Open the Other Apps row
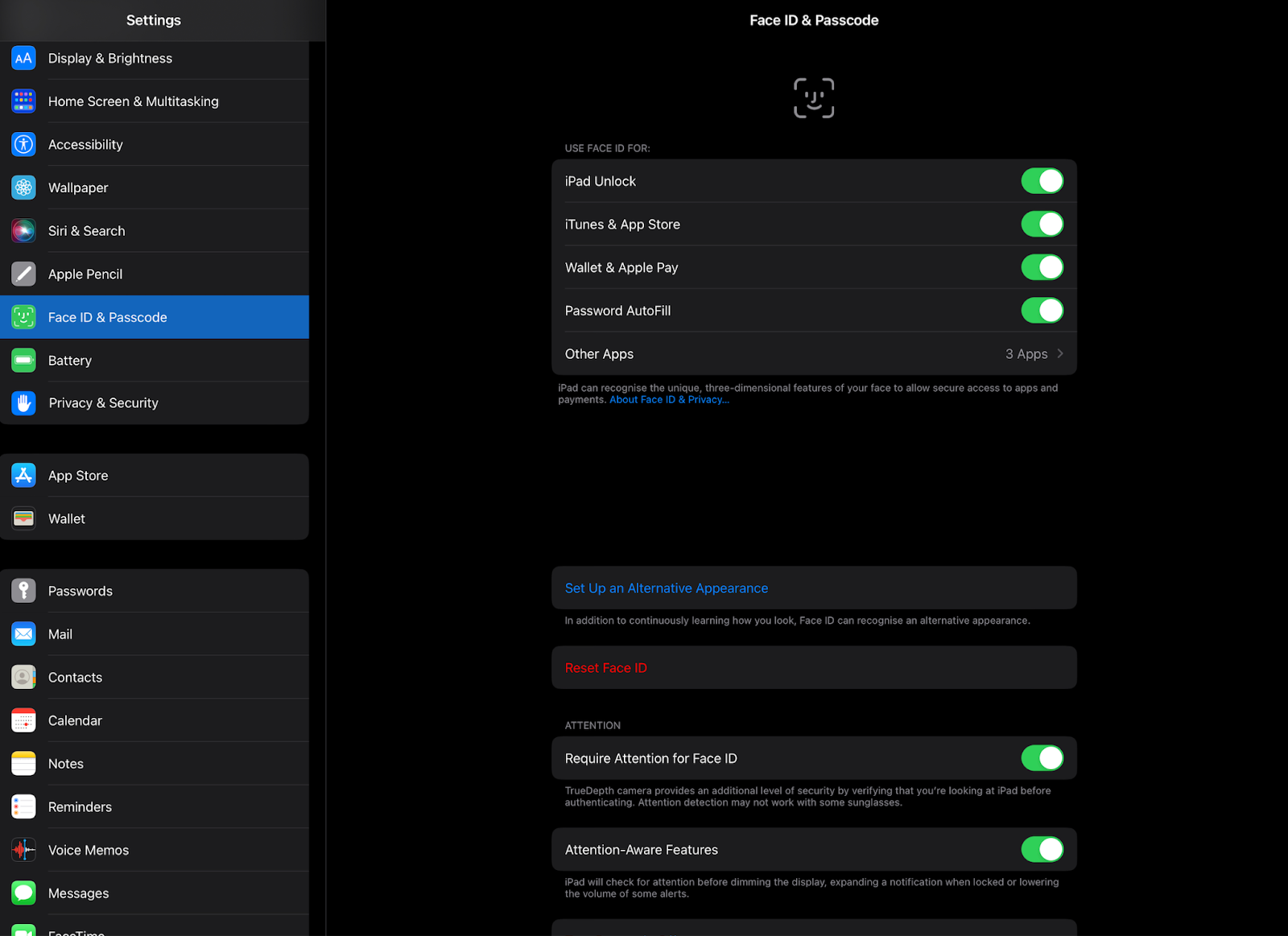 tap(814, 354)
